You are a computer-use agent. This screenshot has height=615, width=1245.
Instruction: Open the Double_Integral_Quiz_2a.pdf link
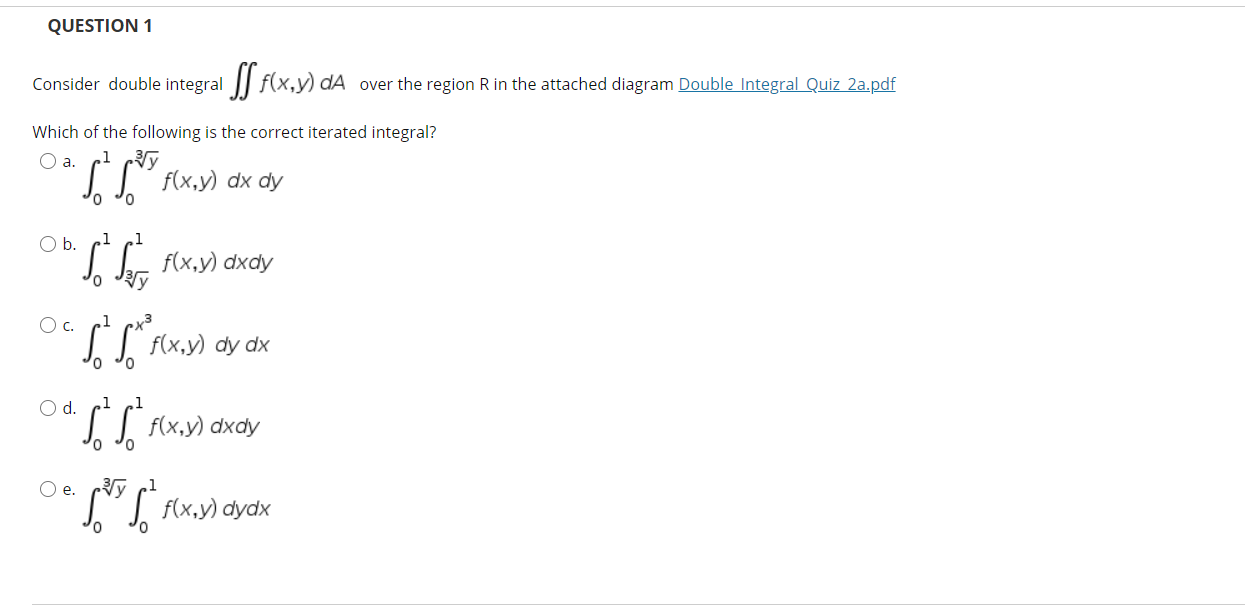[788, 84]
